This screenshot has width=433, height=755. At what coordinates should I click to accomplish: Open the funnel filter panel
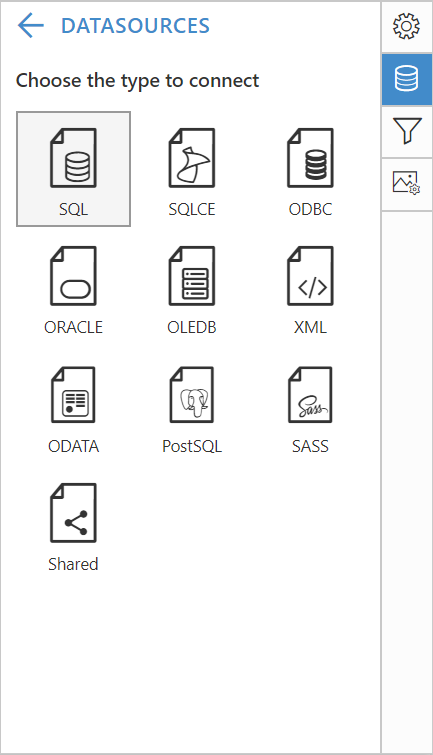[407, 131]
